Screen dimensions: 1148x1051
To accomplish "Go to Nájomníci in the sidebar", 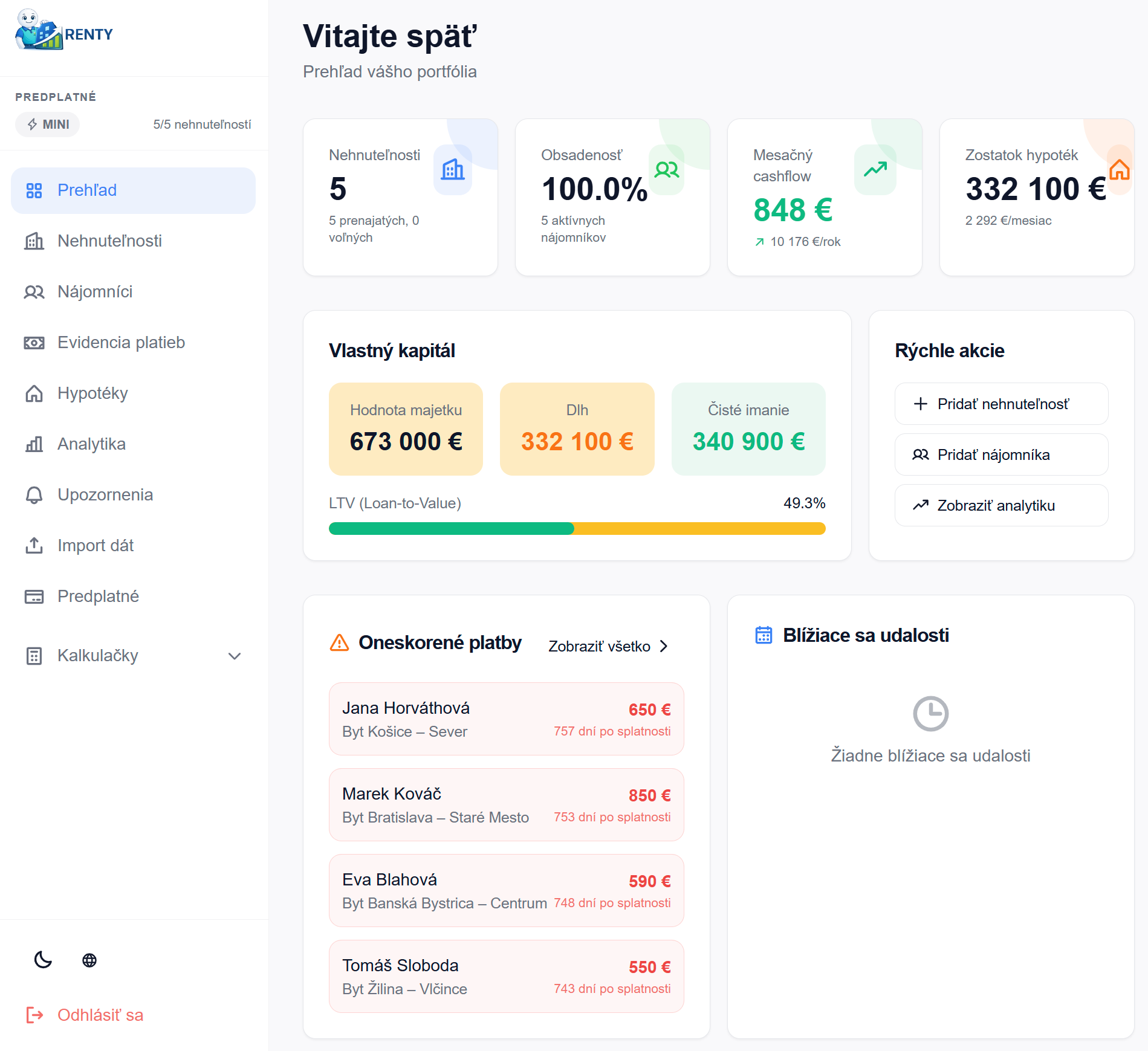I will pos(95,292).
